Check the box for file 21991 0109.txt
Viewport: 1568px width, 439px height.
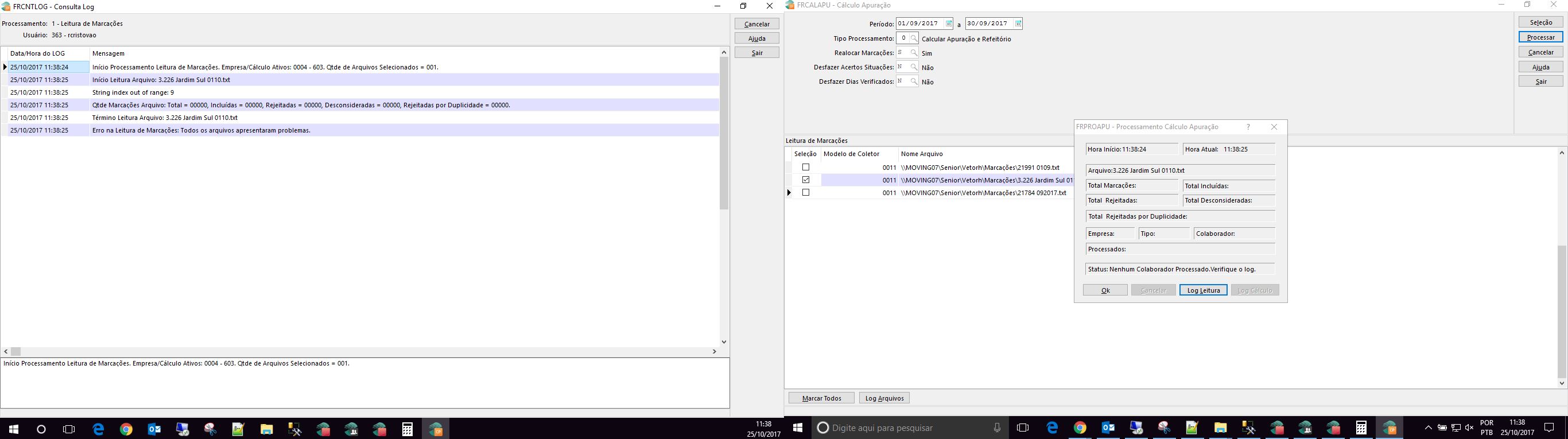[806, 168]
